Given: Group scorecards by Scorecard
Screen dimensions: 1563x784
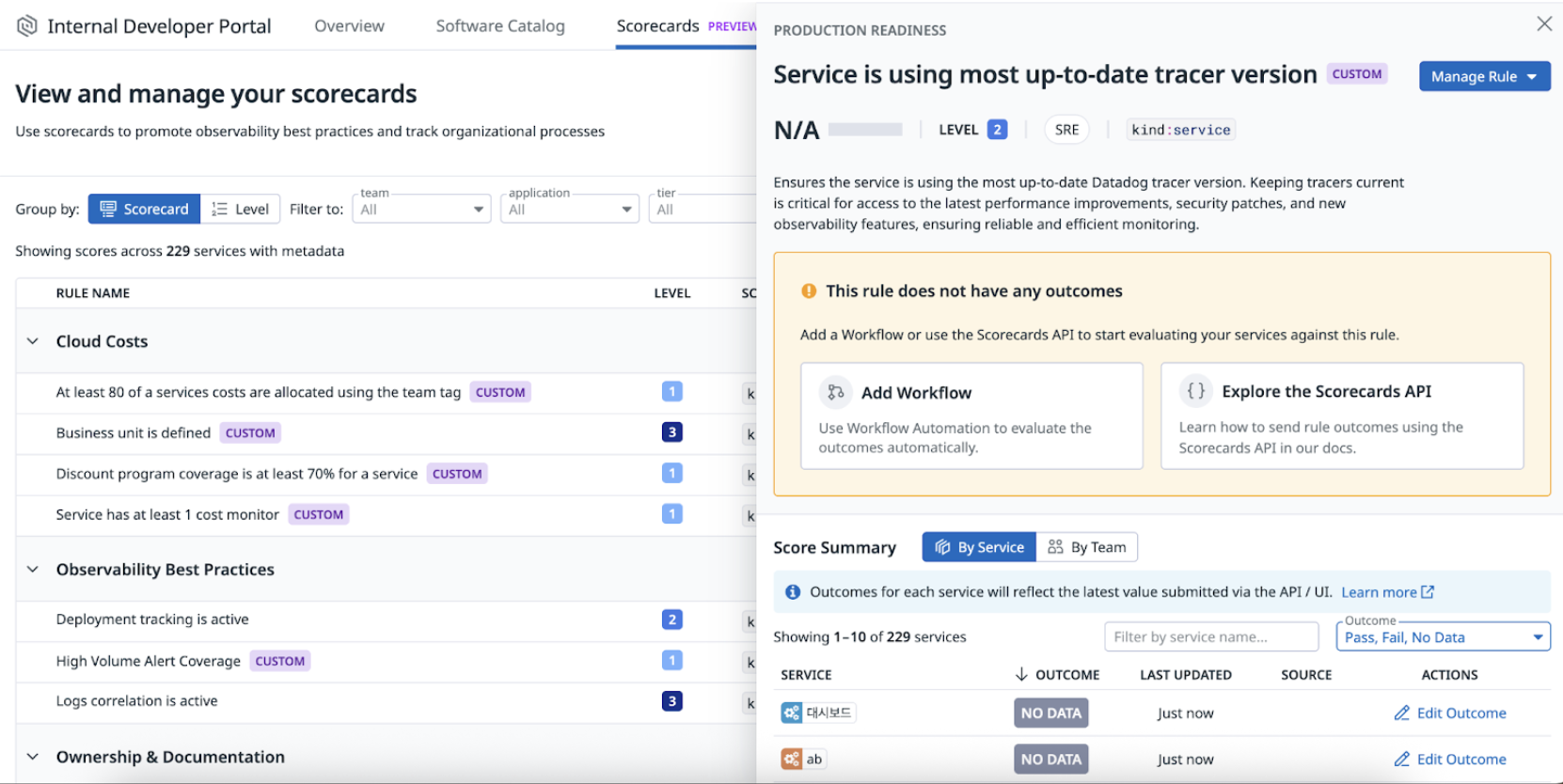Looking at the screenshot, I should [144, 209].
